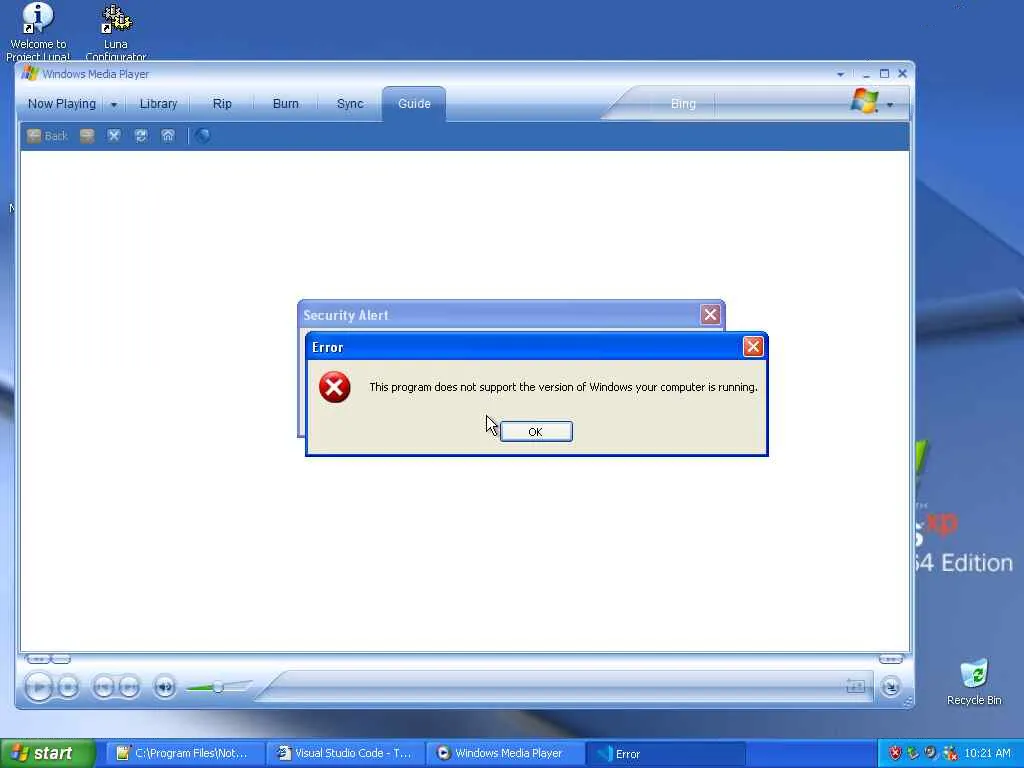
Task: Click the red security shield tray icon
Action: pos(895,754)
